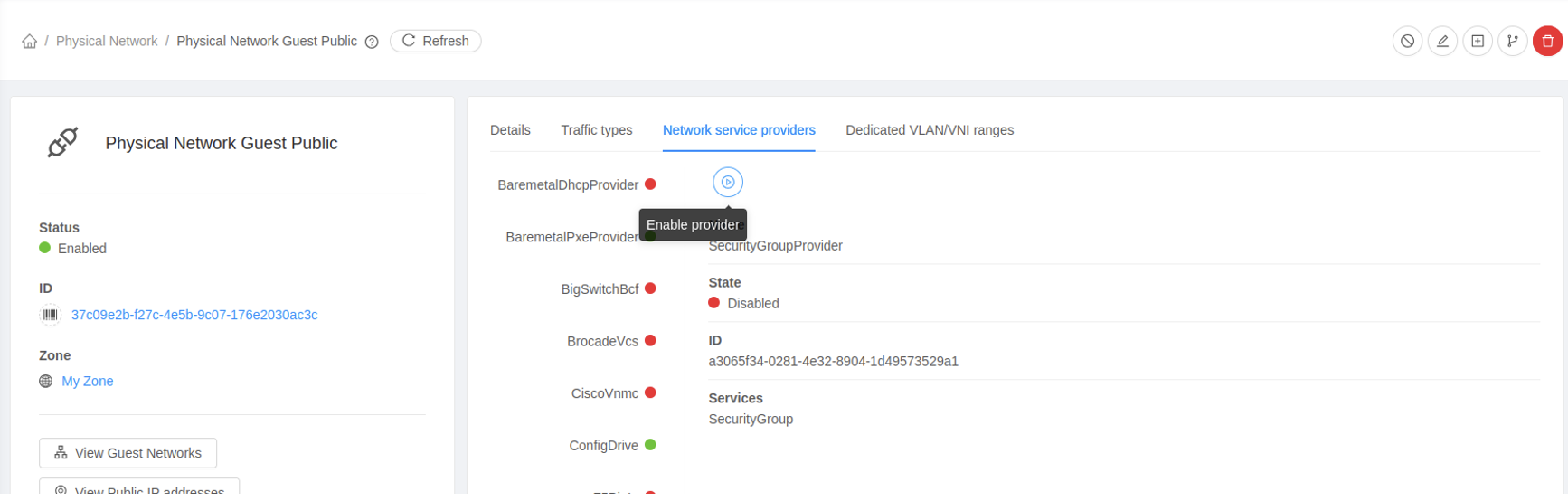Click the add plus square icon
The width and height of the screenshot is (1568, 501).
[x=1478, y=41]
